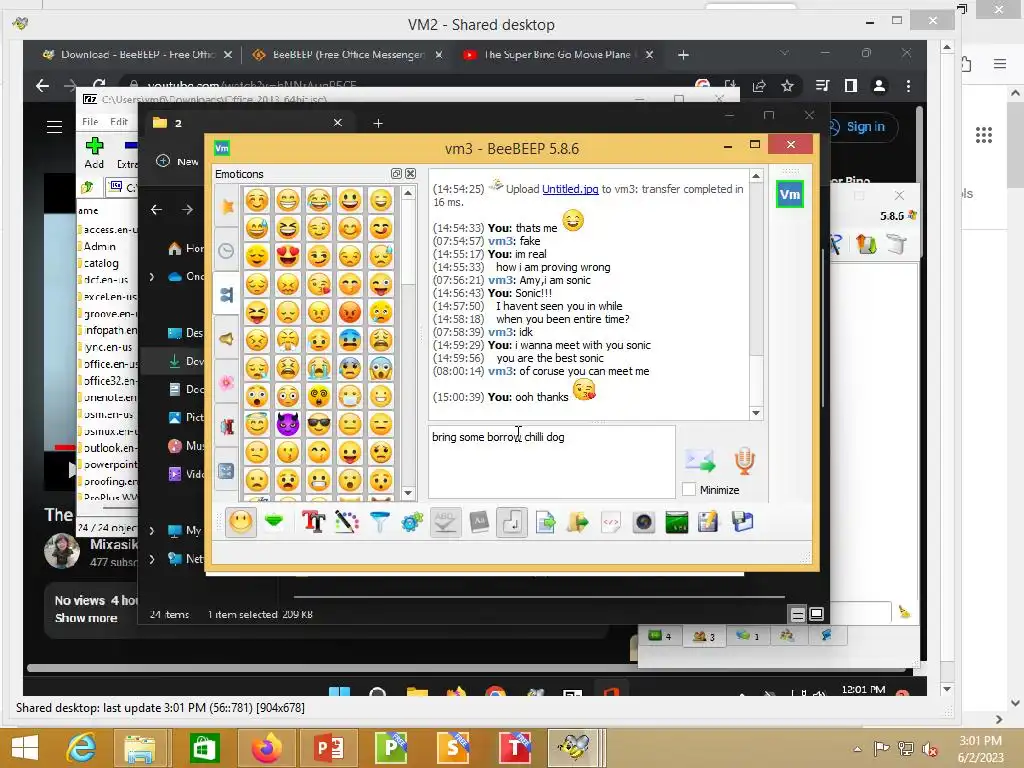Viewport: 1024px width, 768px height.
Task: Open the Untitled.jpg link in chat
Action: point(570,189)
